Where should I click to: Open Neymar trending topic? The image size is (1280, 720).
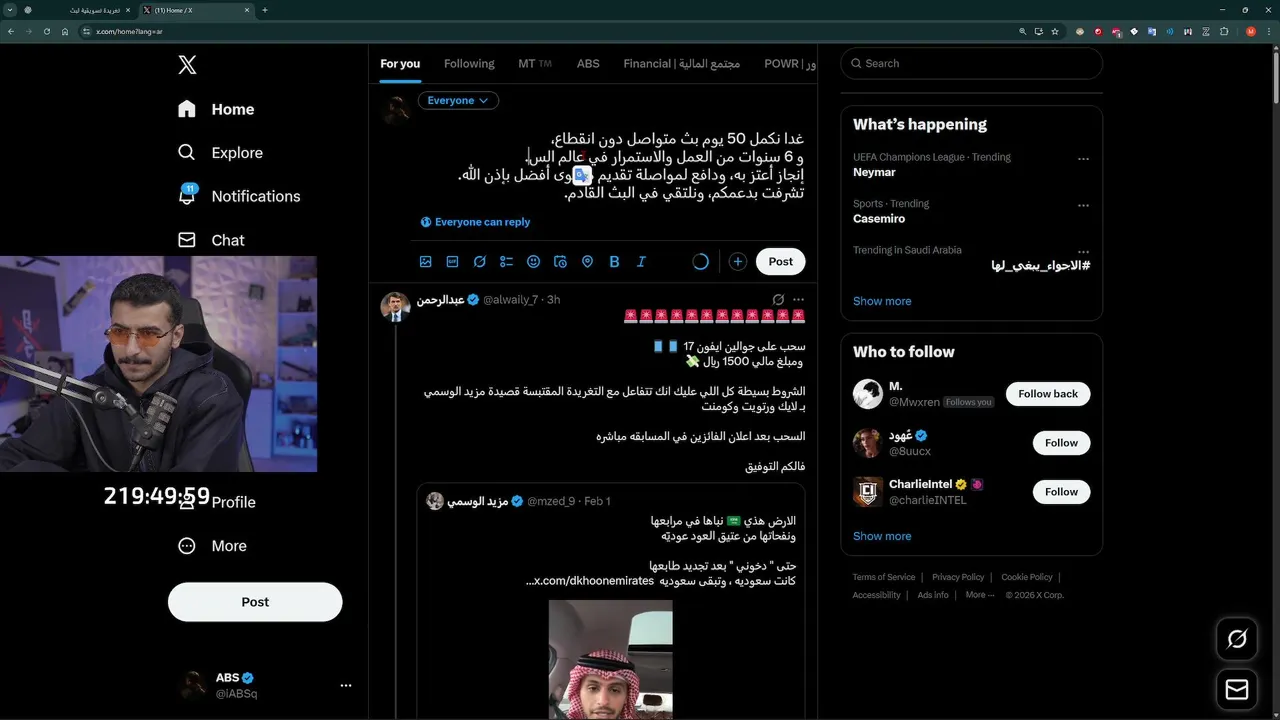coord(874,172)
